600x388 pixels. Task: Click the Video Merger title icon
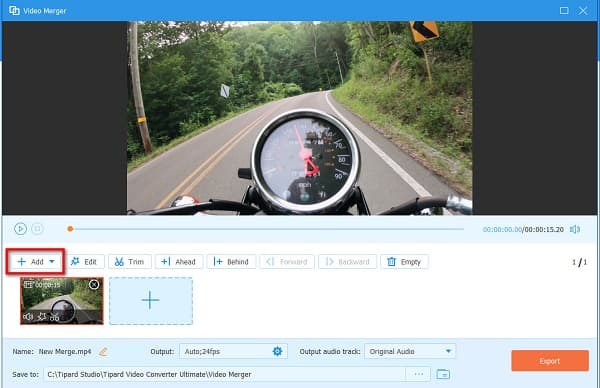point(14,10)
